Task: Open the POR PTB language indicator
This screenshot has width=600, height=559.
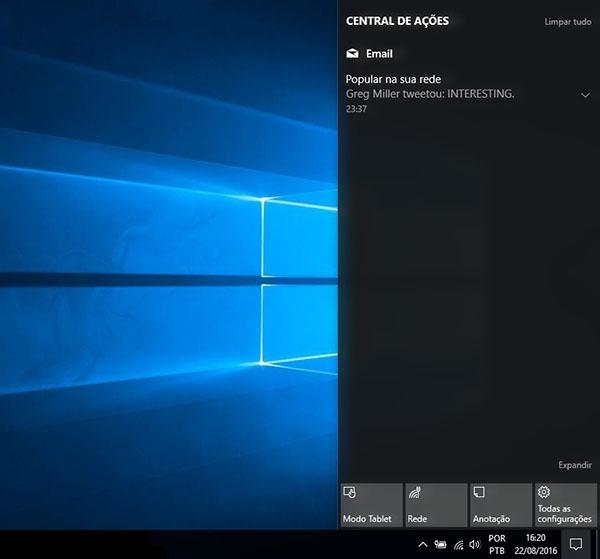Action: point(497,544)
